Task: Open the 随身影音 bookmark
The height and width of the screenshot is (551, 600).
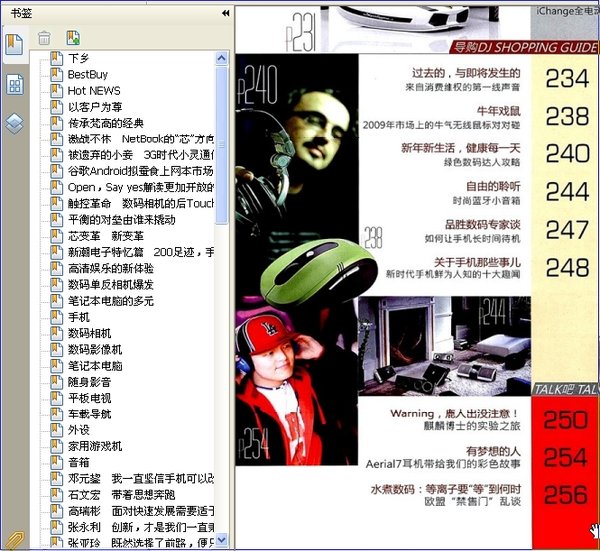Action: (x=90, y=381)
